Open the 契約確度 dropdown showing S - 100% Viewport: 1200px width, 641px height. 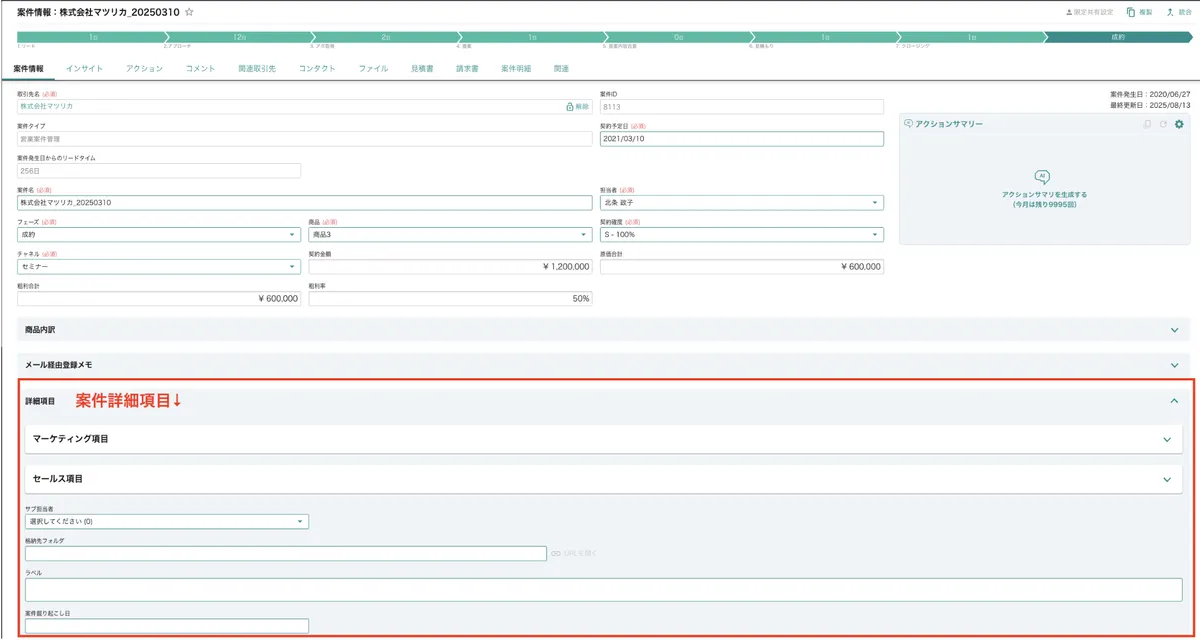tap(741, 234)
